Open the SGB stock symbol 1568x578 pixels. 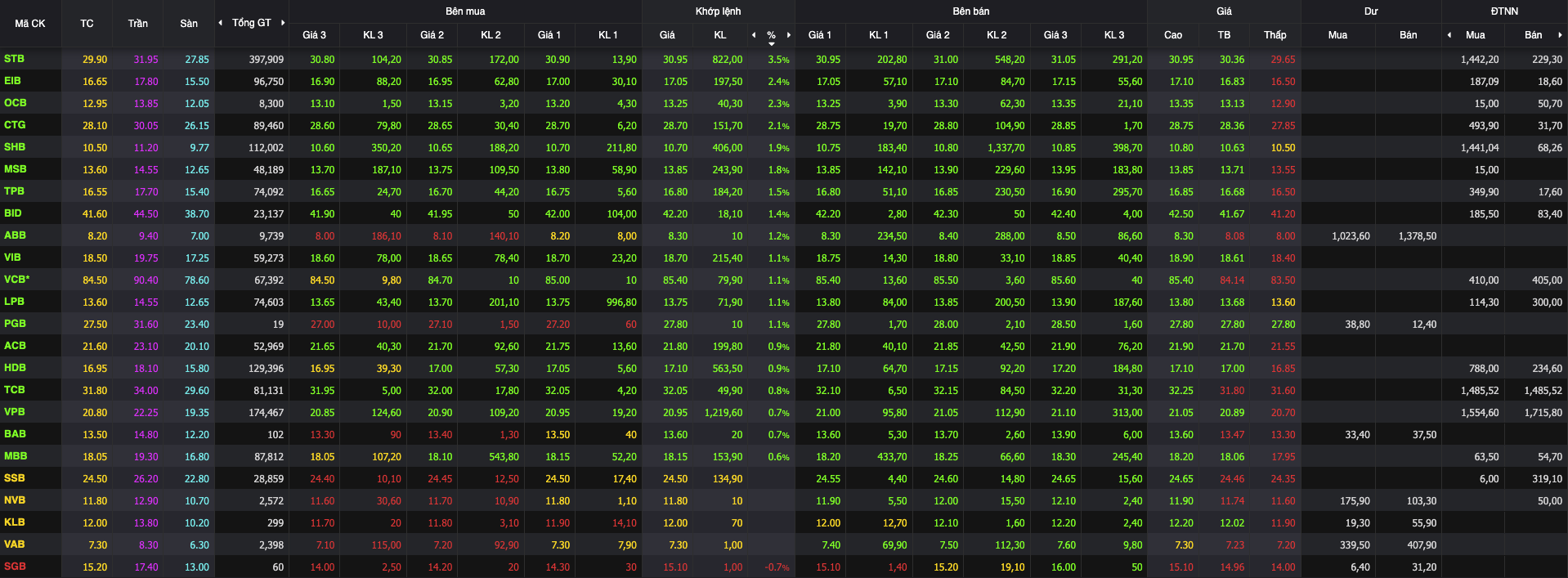point(15,567)
